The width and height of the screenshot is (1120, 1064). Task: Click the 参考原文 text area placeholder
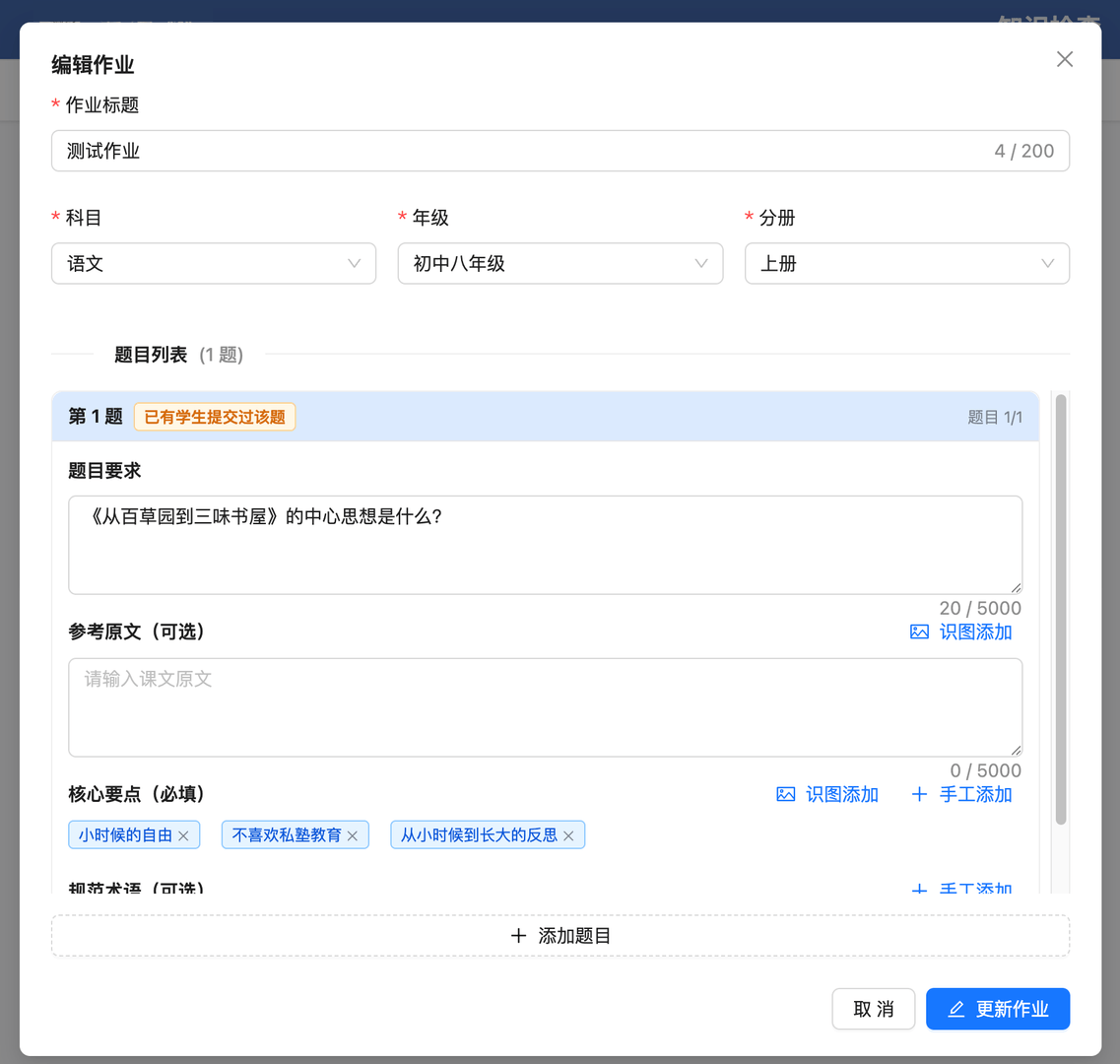tap(545, 707)
